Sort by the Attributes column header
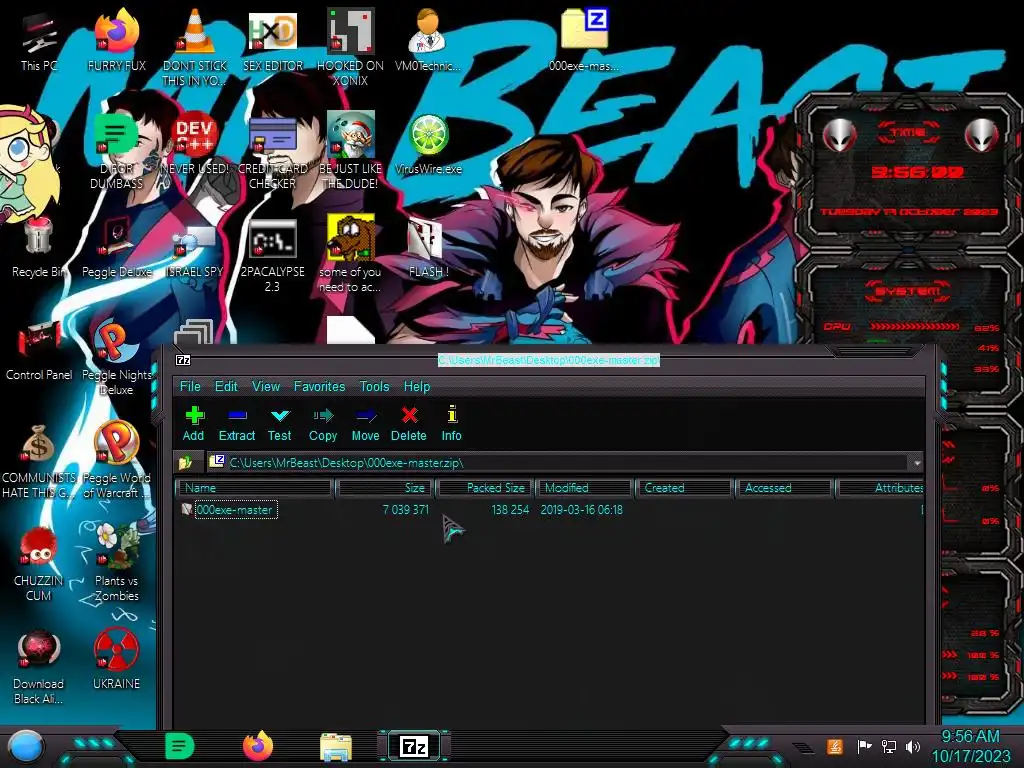Screen dimensions: 1024x768 (x=880, y=488)
